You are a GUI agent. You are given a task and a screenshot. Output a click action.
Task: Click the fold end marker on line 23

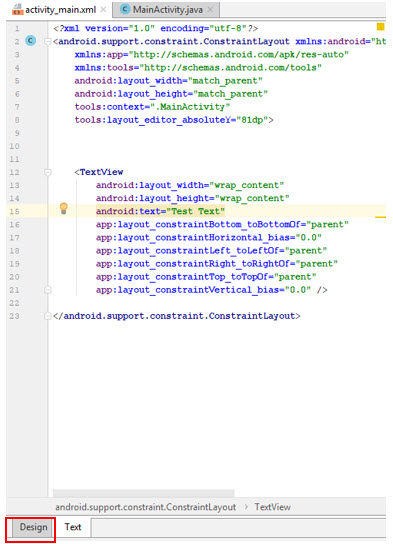pos(48,316)
